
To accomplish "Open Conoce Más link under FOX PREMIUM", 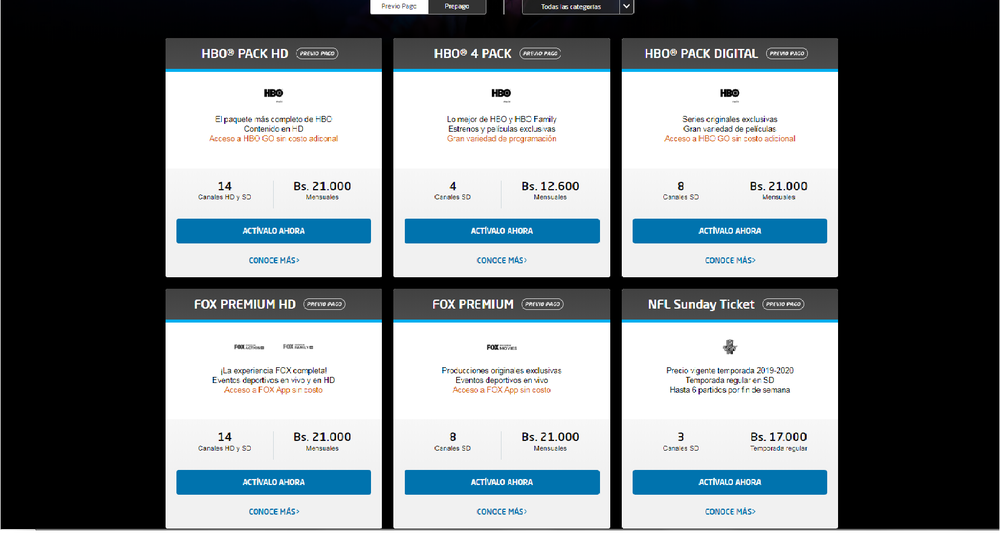I will click(501, 511).
